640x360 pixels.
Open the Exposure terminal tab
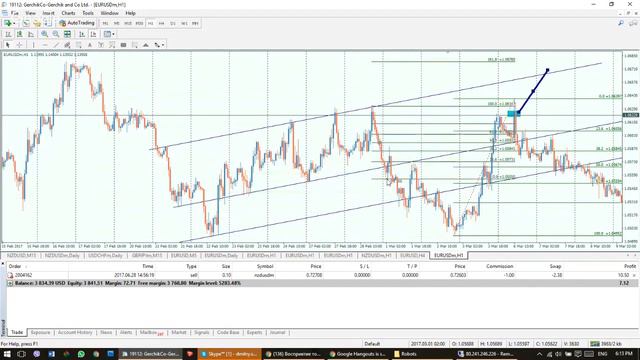coord(40,333)
